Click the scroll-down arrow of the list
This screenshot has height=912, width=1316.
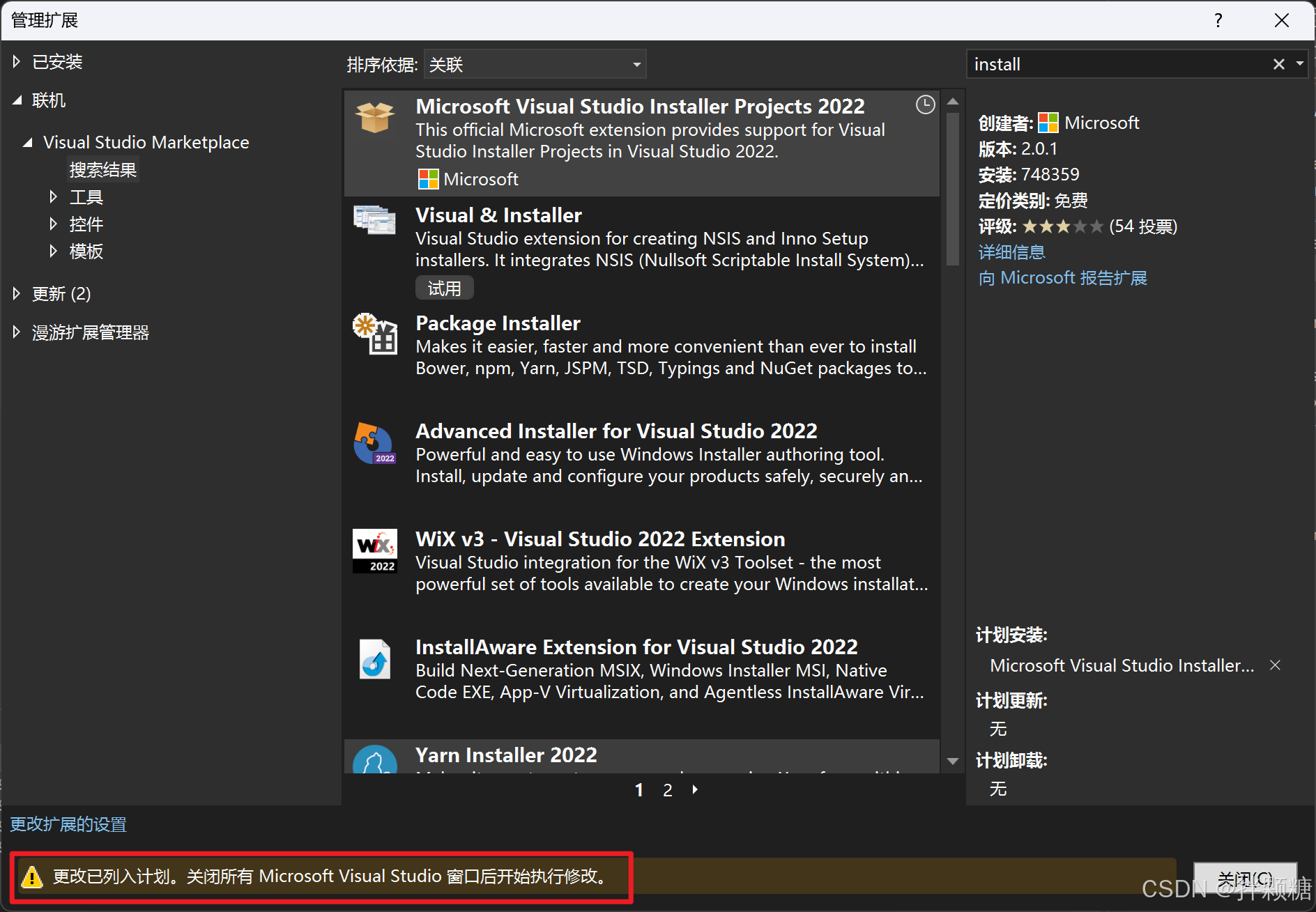click(952, 761)
